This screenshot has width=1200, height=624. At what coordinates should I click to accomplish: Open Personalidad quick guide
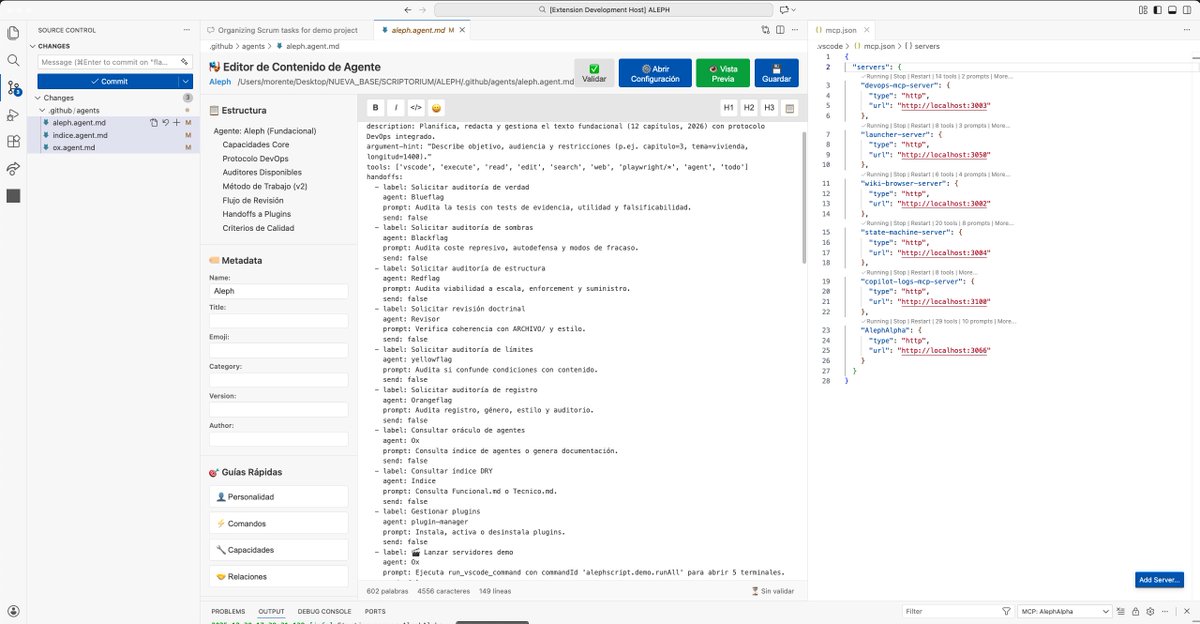point(279,497)
